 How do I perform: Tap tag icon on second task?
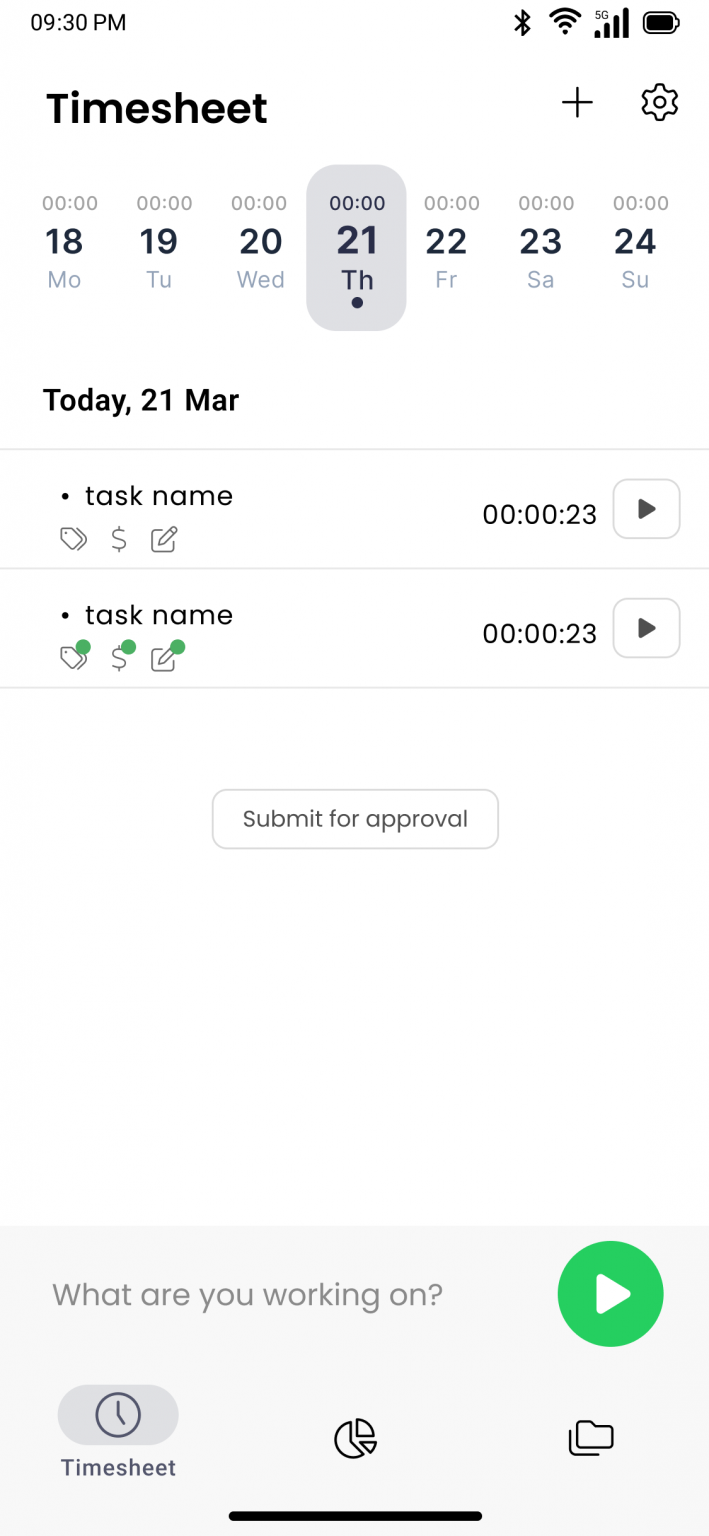(73, 658)
